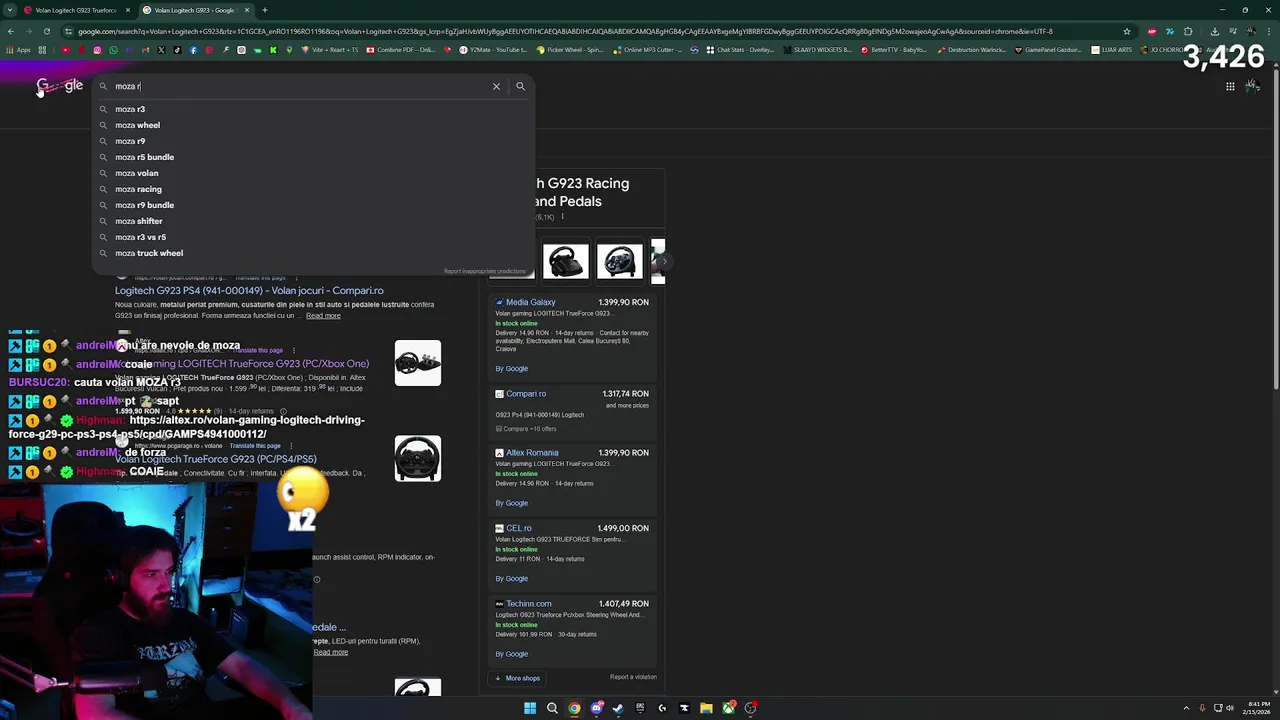
Task: Open Chrome from the taskbar
Action: (x=574, y=708)
